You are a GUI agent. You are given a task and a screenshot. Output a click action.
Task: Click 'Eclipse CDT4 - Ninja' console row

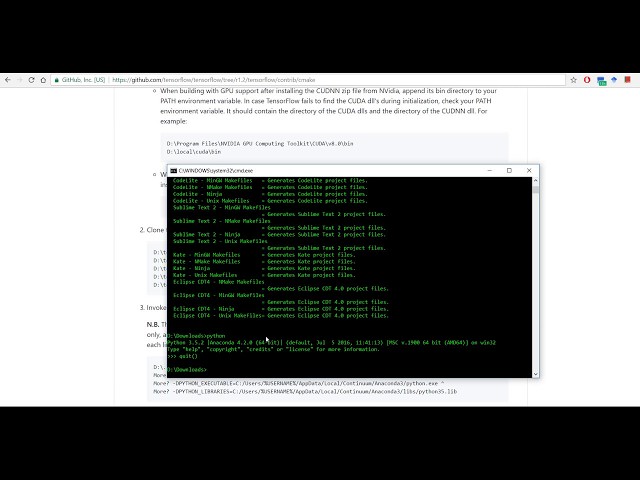pos(281,309)
